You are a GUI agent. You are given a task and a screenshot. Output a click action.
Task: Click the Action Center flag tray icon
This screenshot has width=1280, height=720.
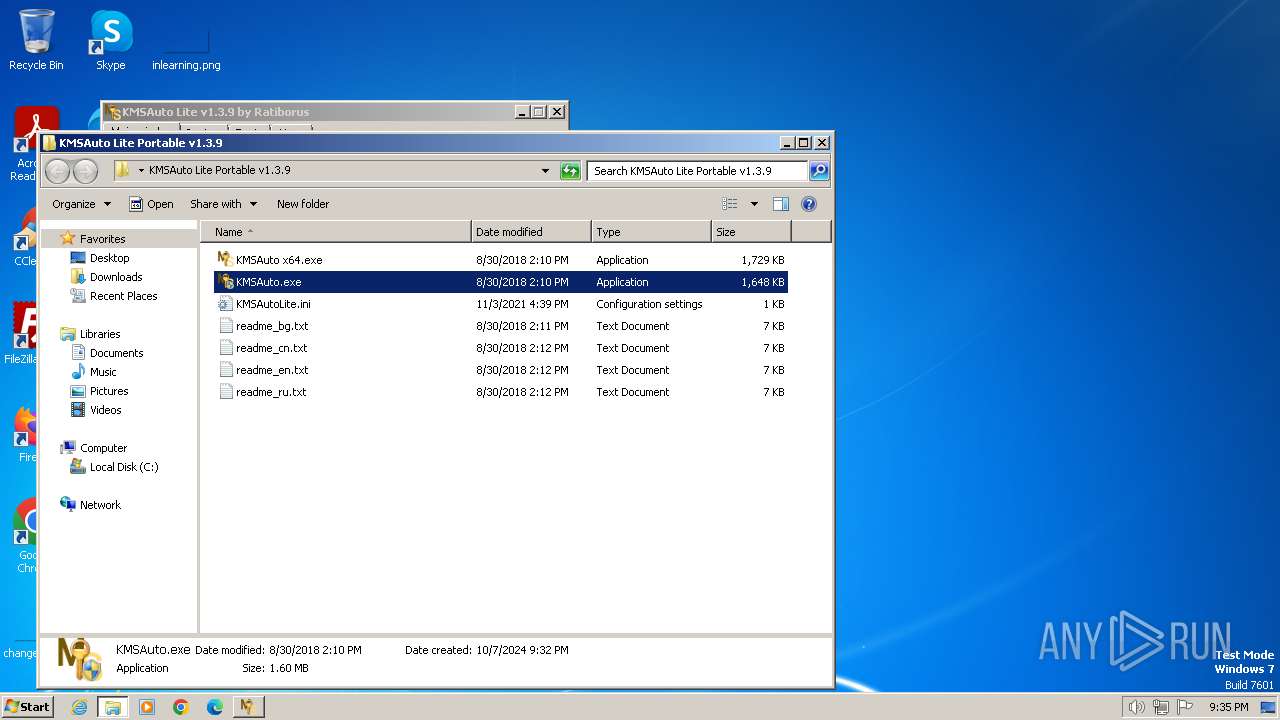tap(1185, 707)
